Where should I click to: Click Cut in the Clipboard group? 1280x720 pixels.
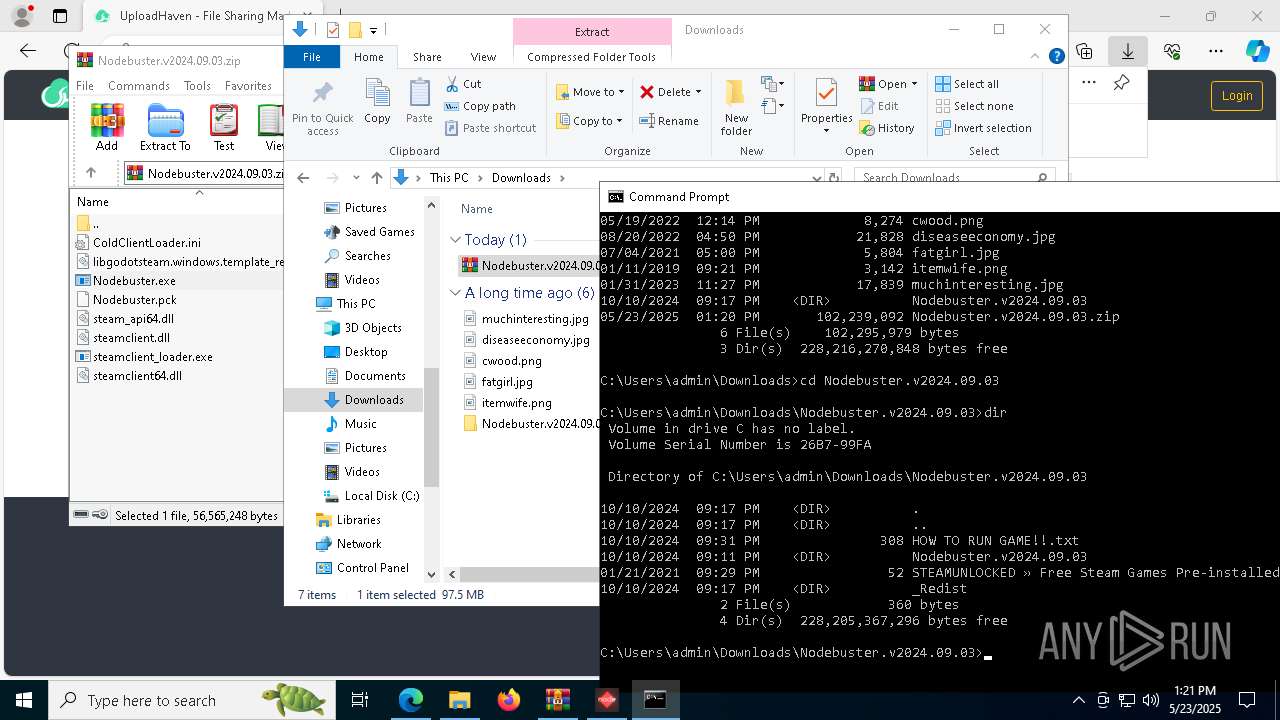tap(463, 84)
